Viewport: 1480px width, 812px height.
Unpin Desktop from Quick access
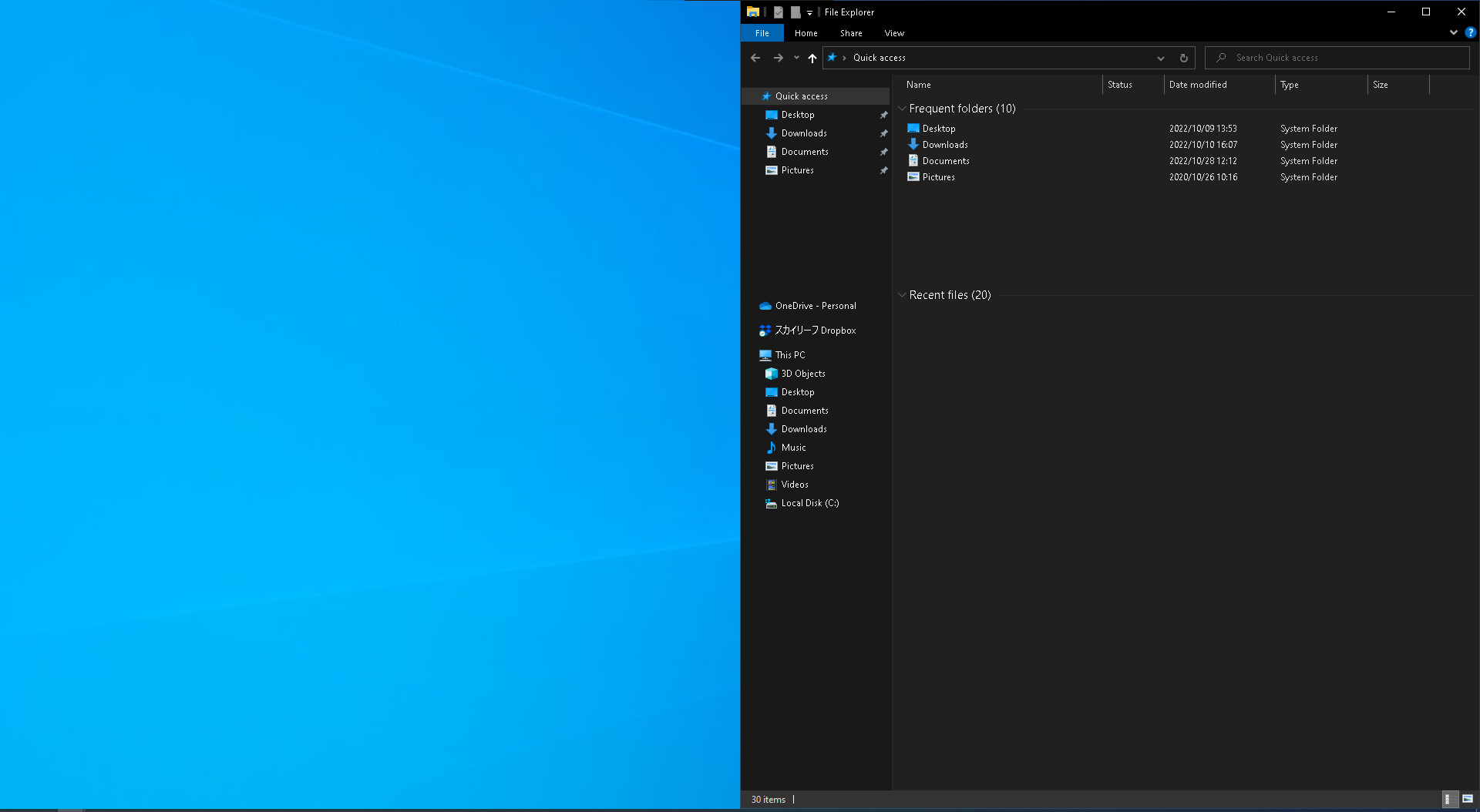[883, 114]
